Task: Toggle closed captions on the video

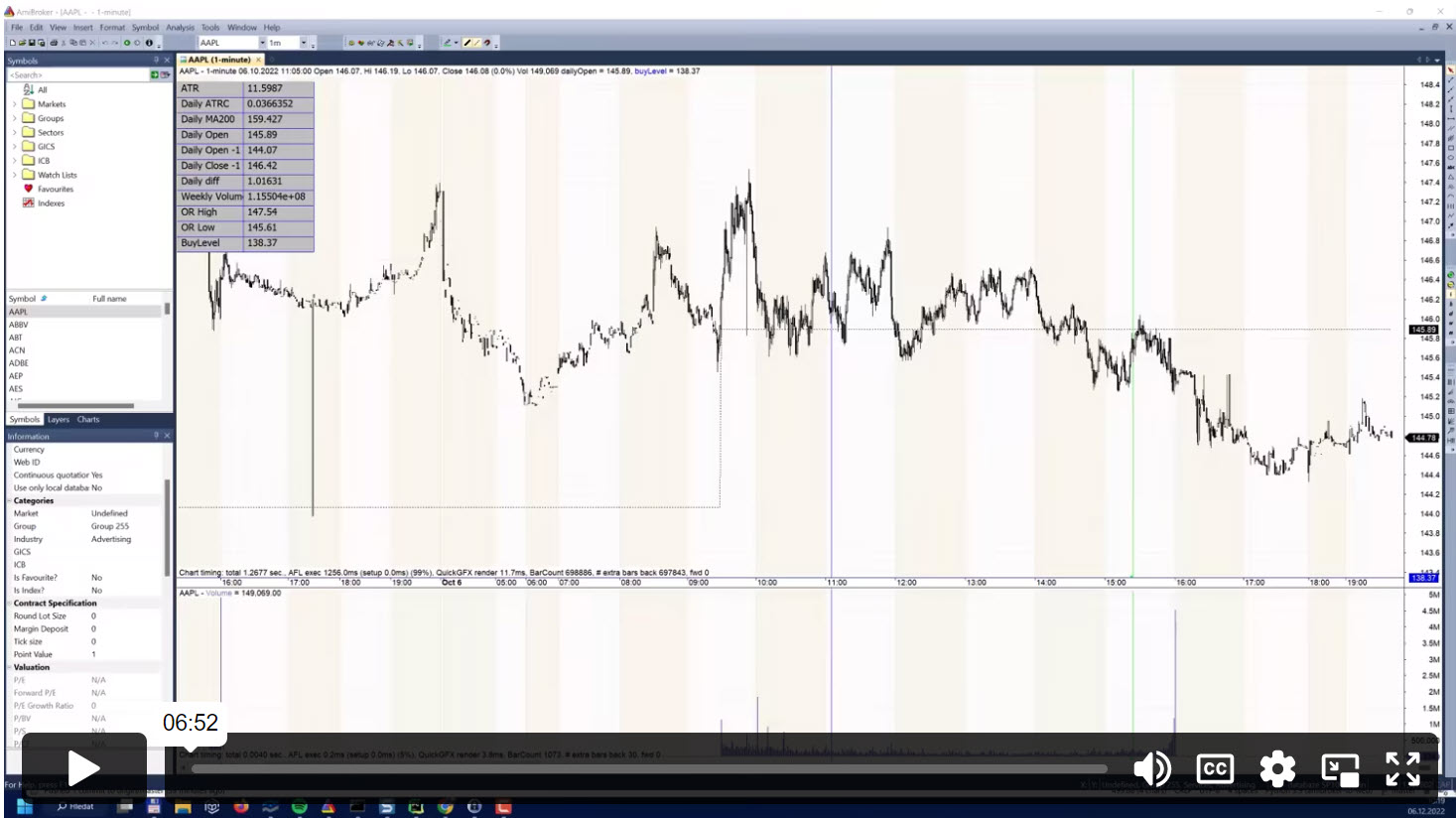Action: 1215,768
